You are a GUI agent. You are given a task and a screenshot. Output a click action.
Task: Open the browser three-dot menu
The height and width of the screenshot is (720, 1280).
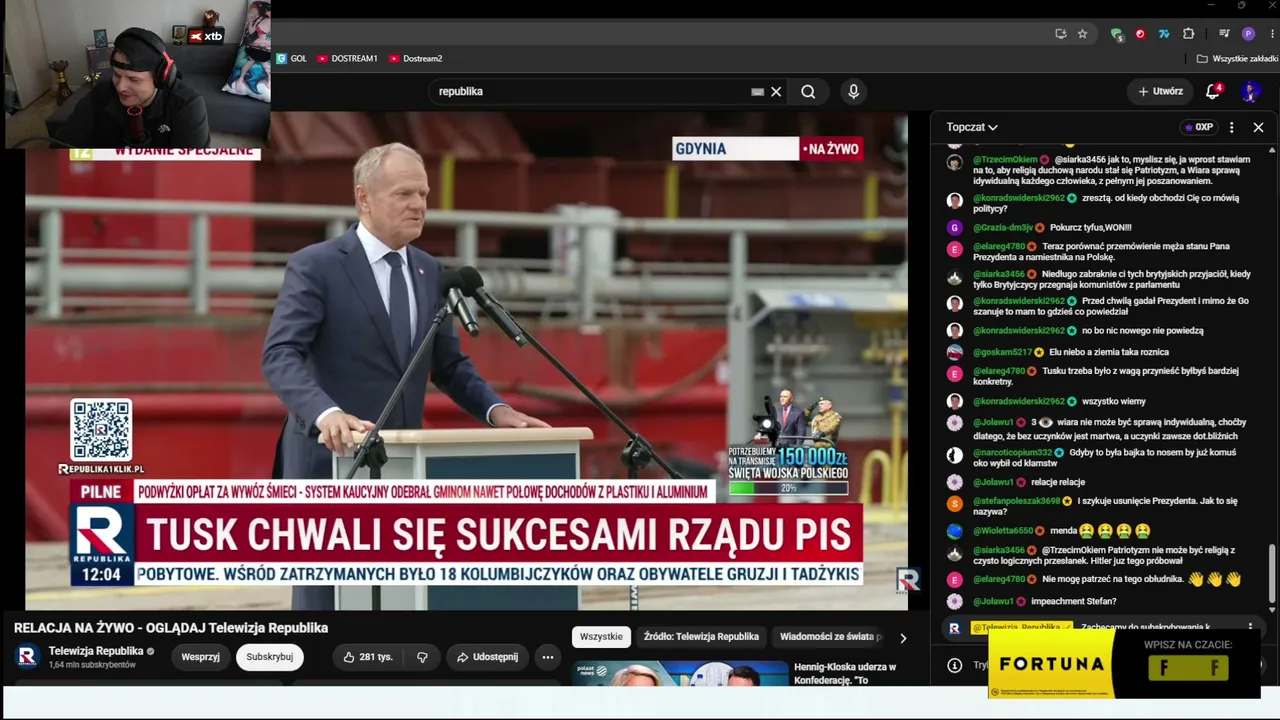tap(1272, 34)
